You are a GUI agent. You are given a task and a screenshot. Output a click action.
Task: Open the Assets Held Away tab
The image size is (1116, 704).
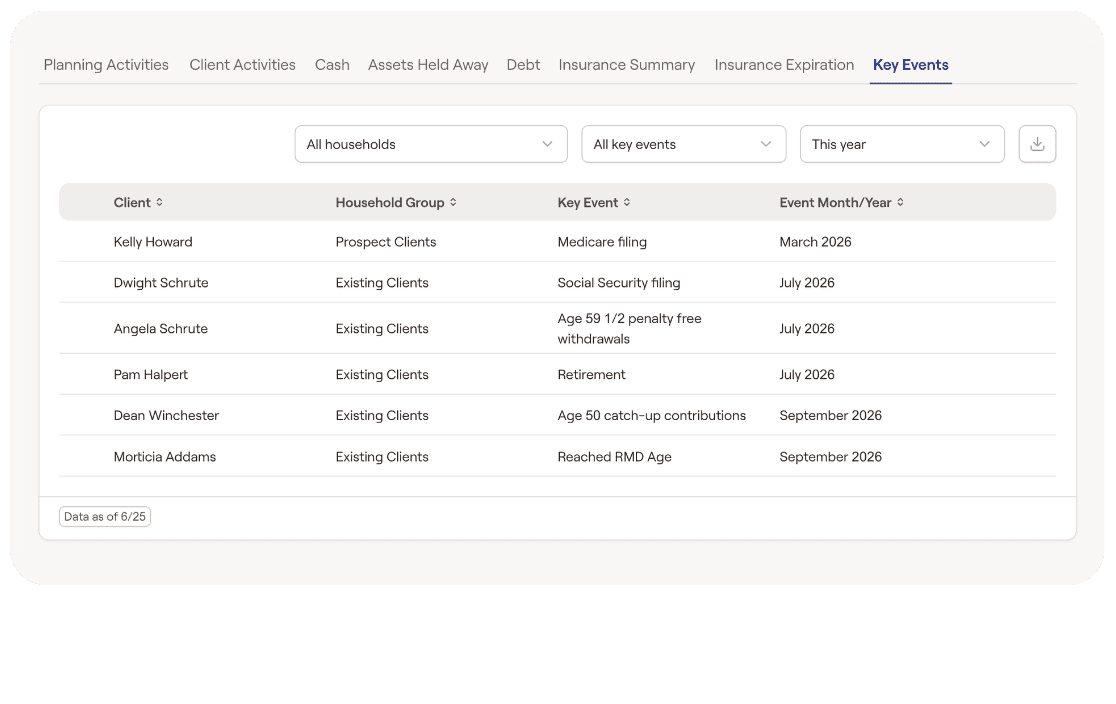coord(428,65)
